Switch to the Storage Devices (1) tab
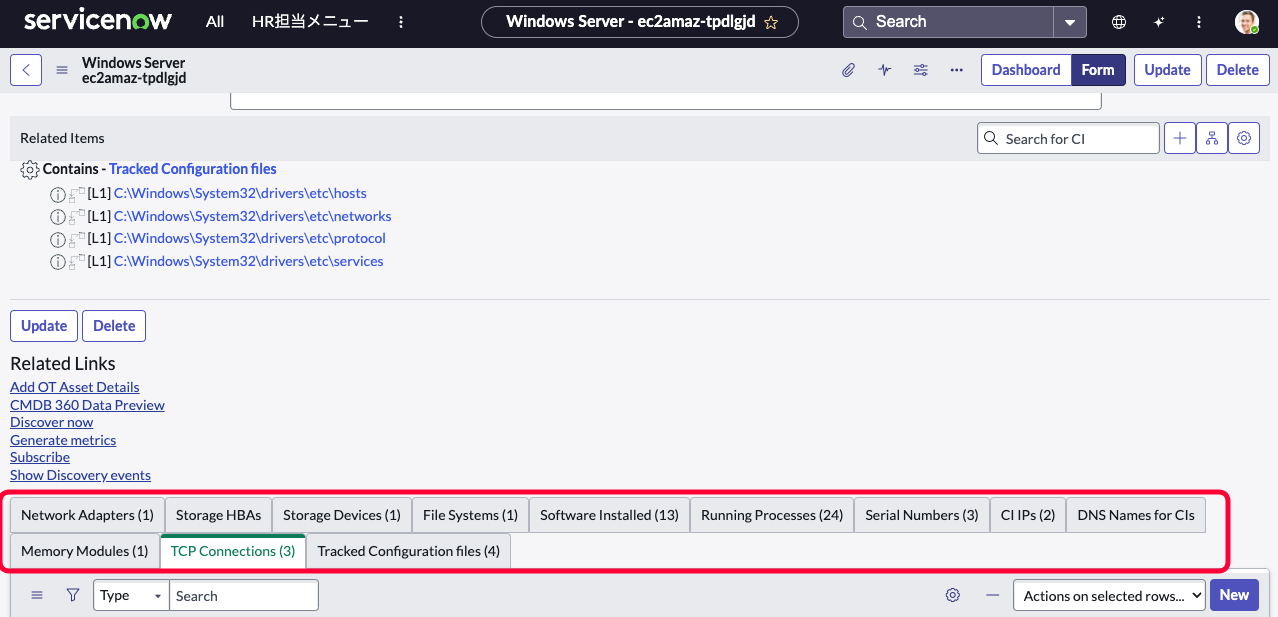 pos(342,515)
